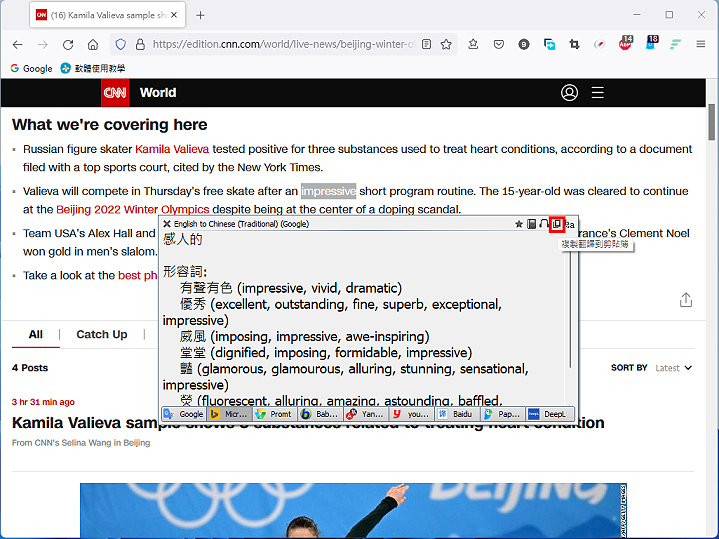
Task: Open 軟體使用教學 bookmark
Action: 93,68
